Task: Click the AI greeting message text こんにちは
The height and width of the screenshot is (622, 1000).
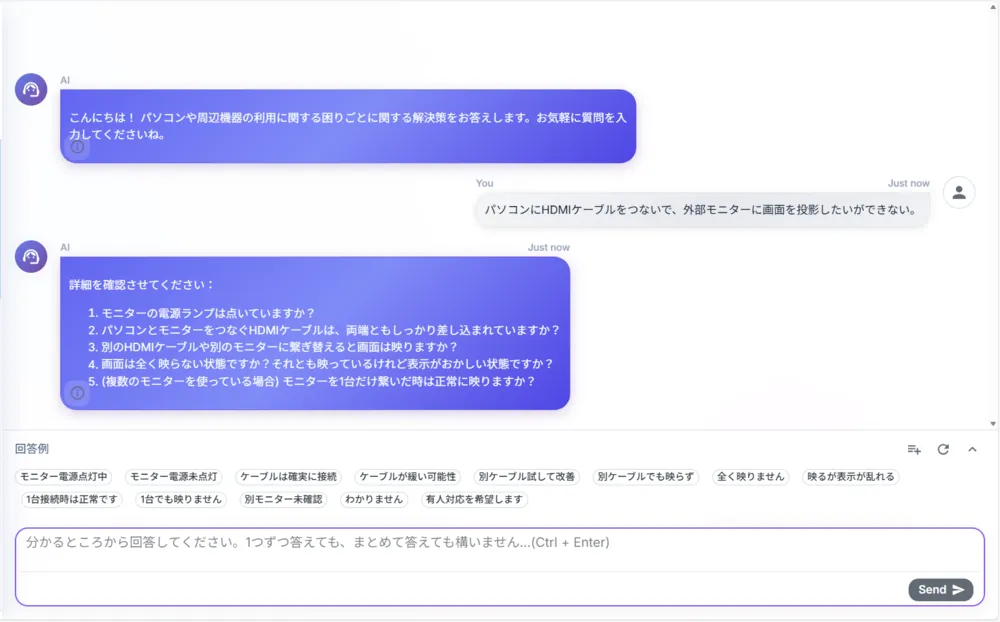Action: coord(348,126)
